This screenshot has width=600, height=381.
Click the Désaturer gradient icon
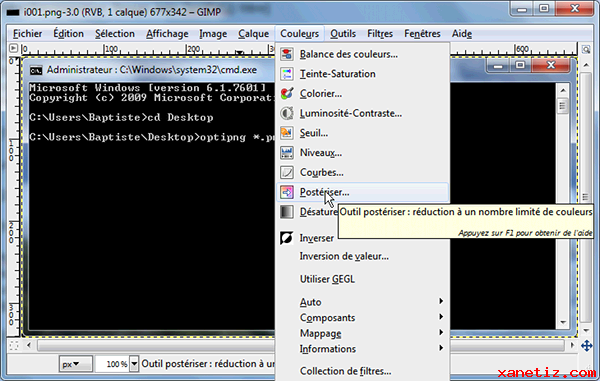click(x=287, y=212)
